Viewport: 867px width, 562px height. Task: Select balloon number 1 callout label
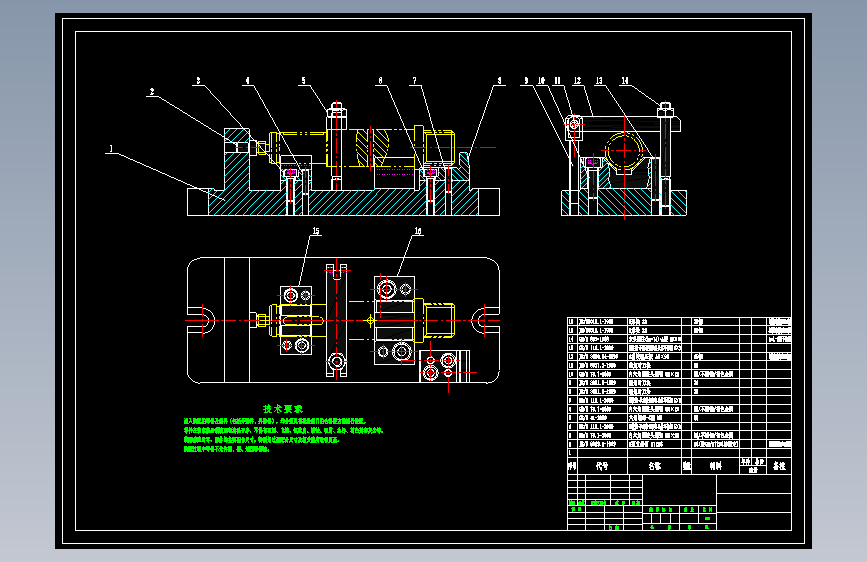(111, 149)
